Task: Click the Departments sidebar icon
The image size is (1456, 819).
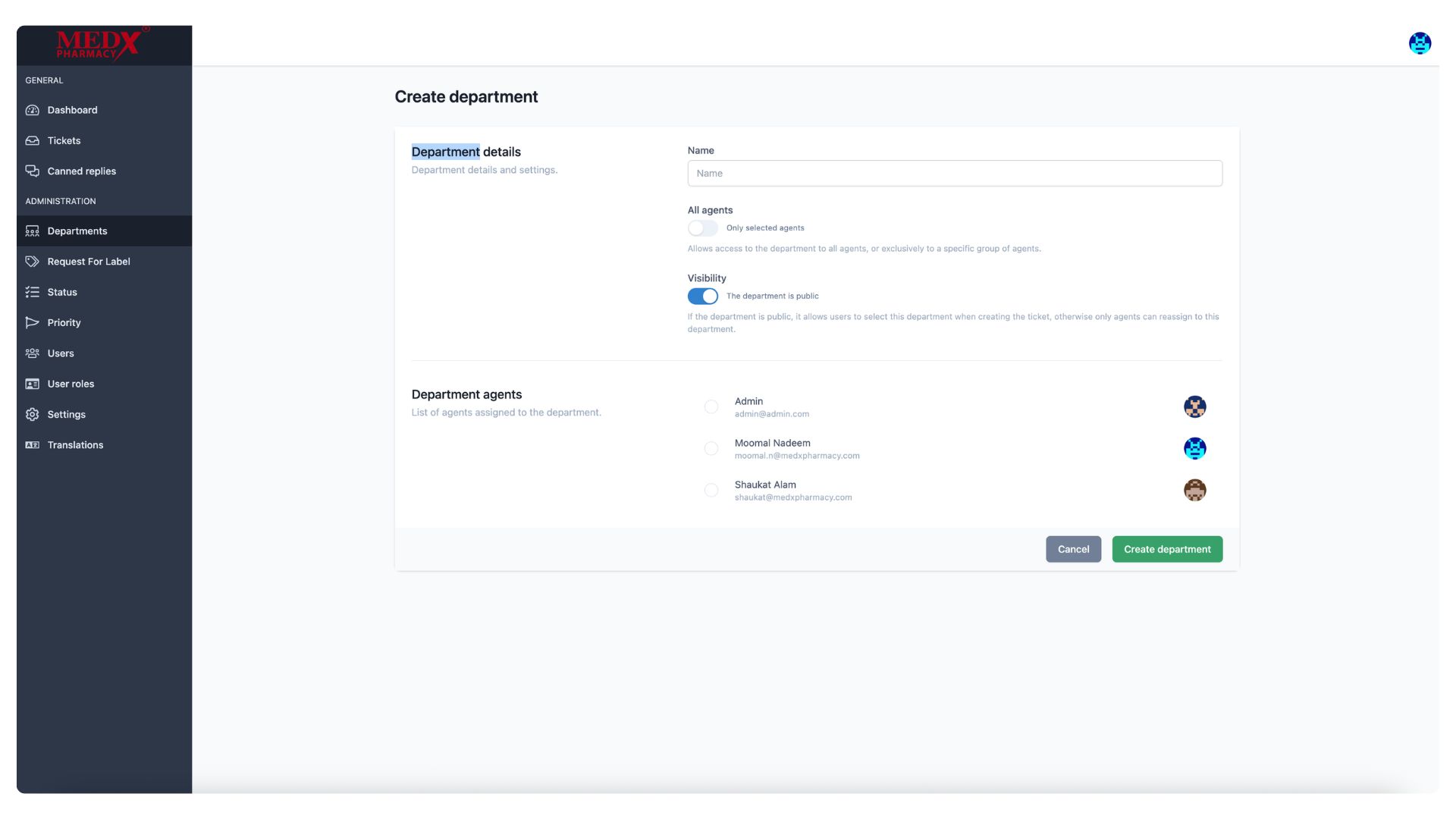Action: (x=32, y=231)
